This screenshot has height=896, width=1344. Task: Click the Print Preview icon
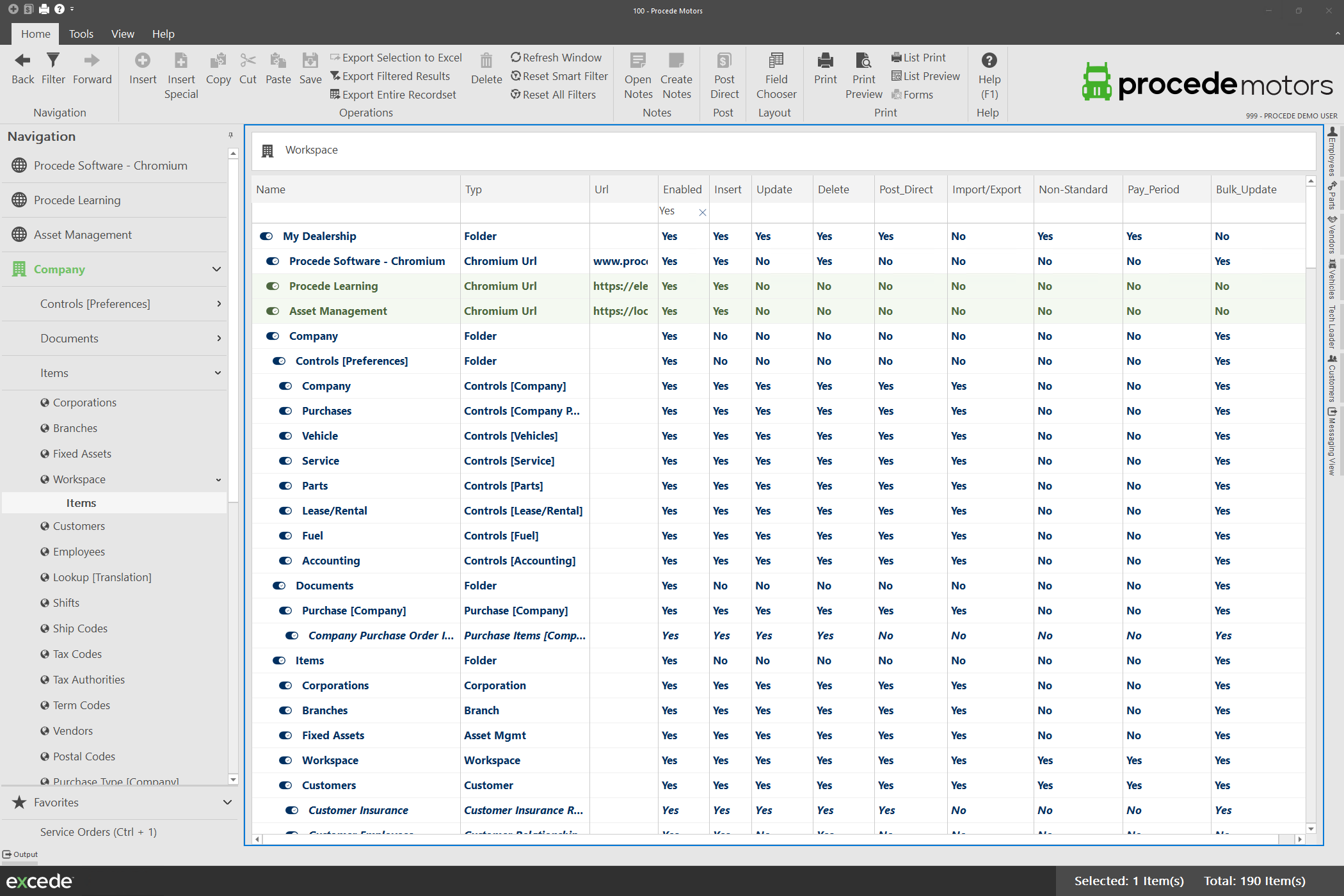(x=863, y=61)
